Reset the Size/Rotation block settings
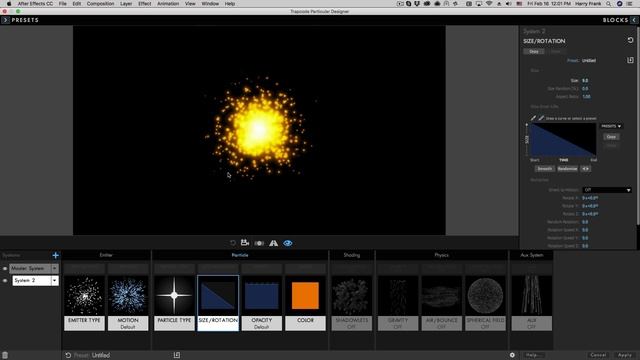The width and height of the screenshot is (640, 360). coord(630,40)
